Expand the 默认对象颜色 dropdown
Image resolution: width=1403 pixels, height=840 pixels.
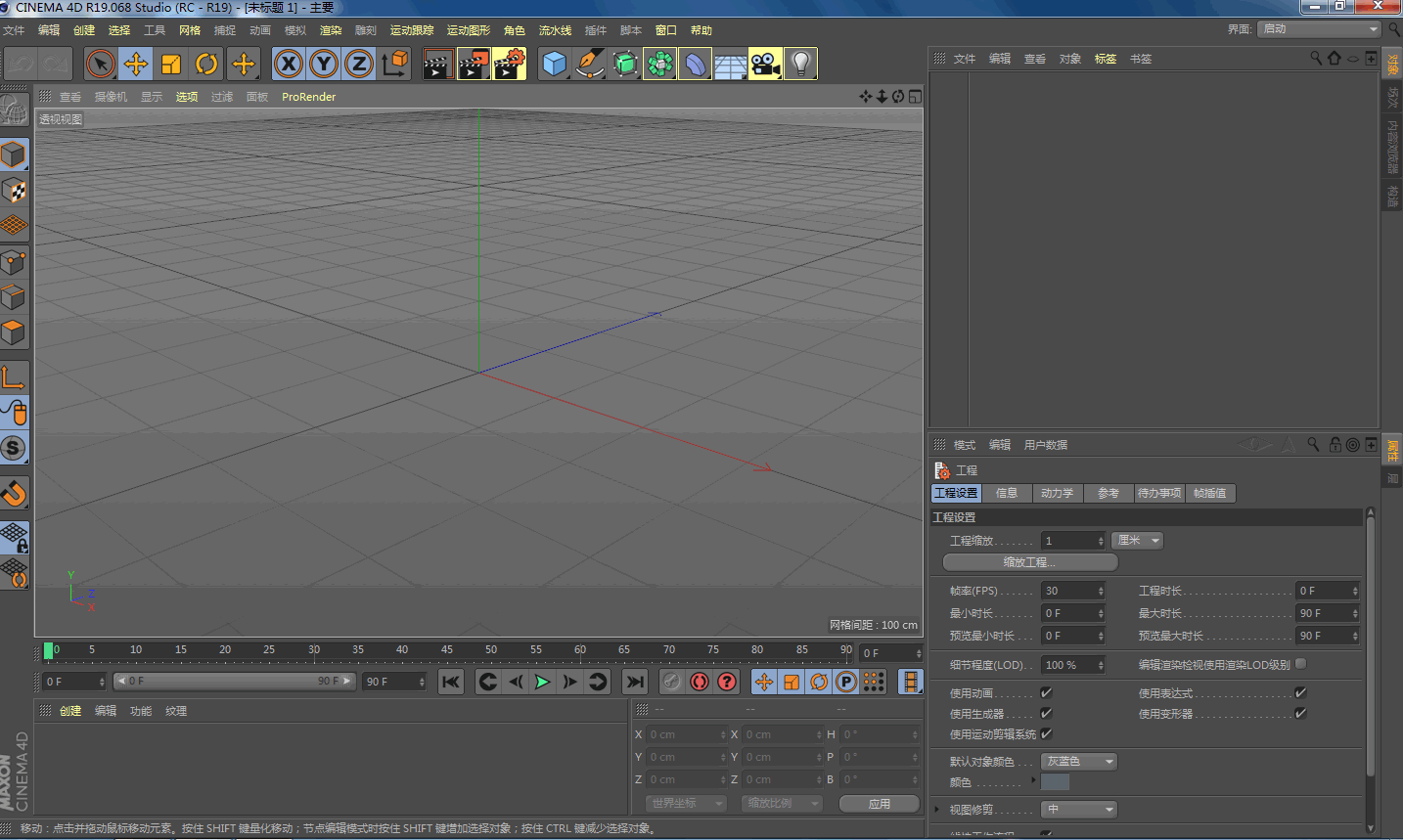pos(1078,762)
